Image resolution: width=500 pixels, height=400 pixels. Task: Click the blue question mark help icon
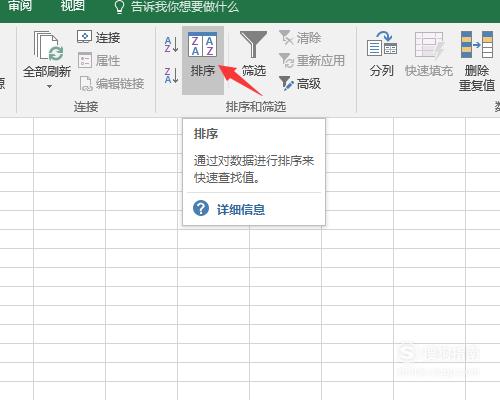[201, 209]
